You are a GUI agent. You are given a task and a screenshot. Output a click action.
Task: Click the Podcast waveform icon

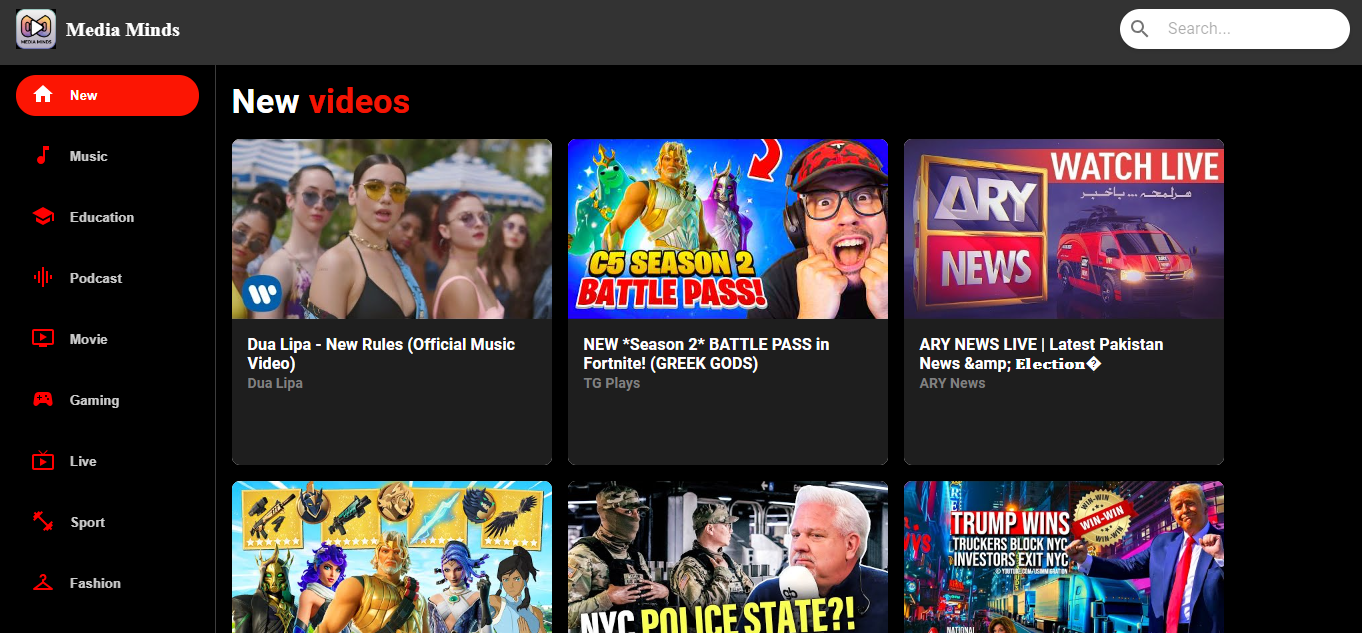43,278
